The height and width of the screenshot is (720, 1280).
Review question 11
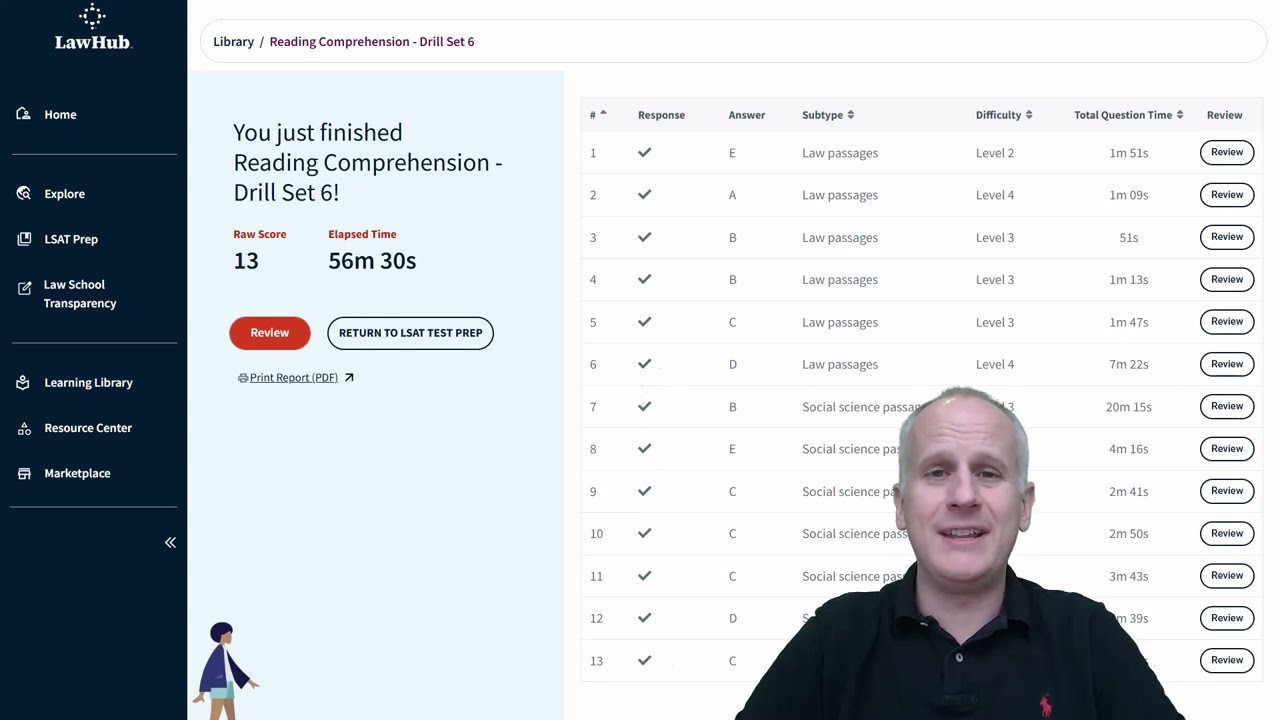(1227, 576)
